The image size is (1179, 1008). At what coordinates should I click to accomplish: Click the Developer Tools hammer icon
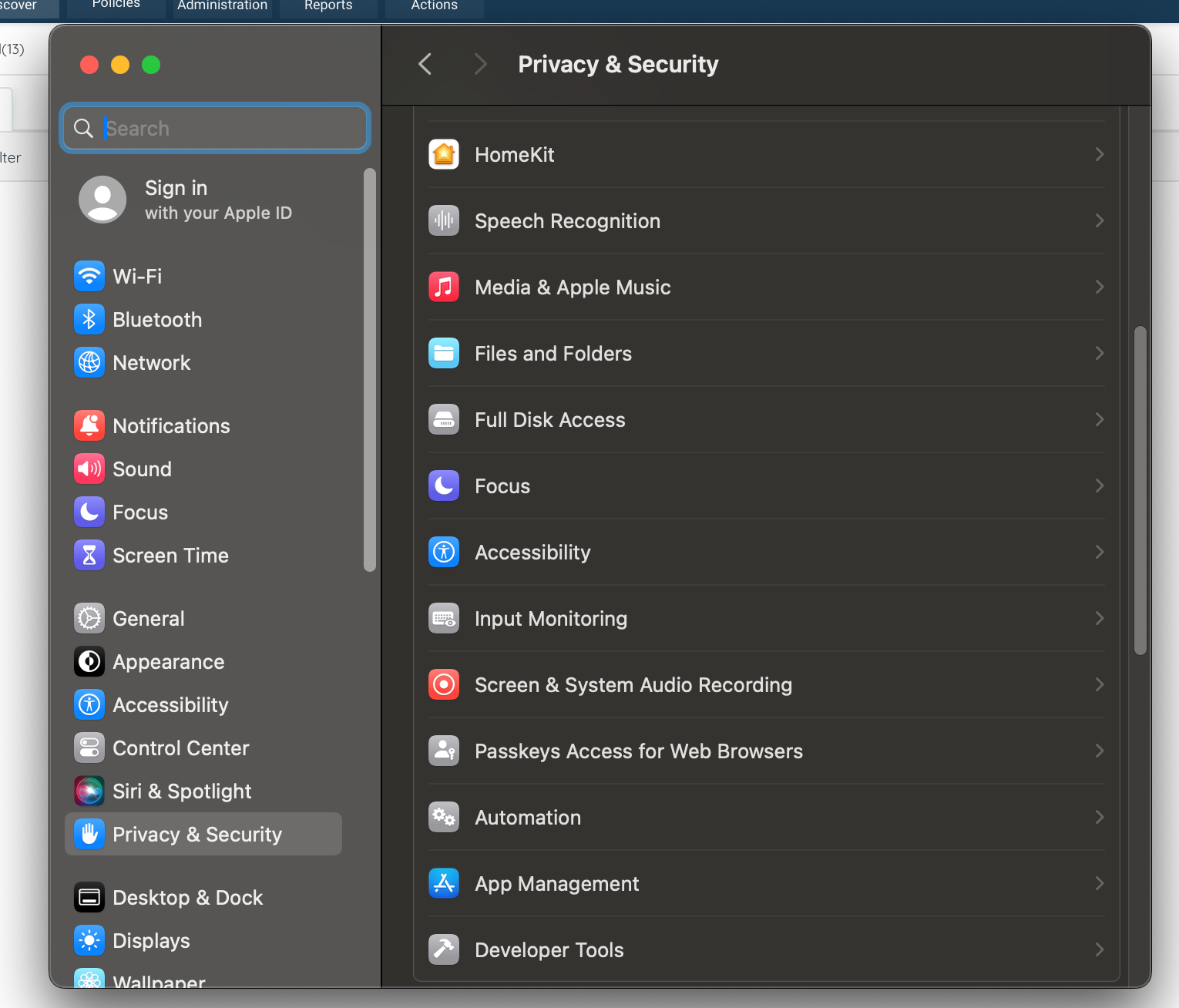coord(444,950)
